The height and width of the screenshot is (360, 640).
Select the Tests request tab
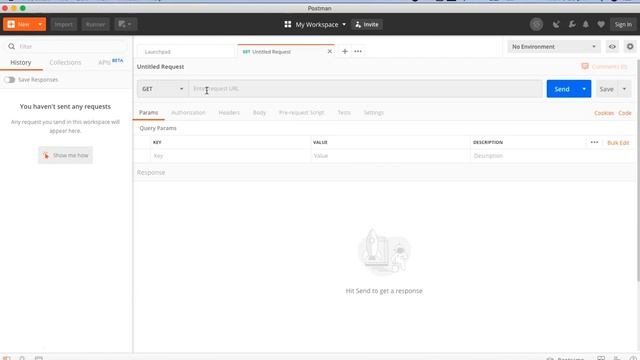coord(344,113)
